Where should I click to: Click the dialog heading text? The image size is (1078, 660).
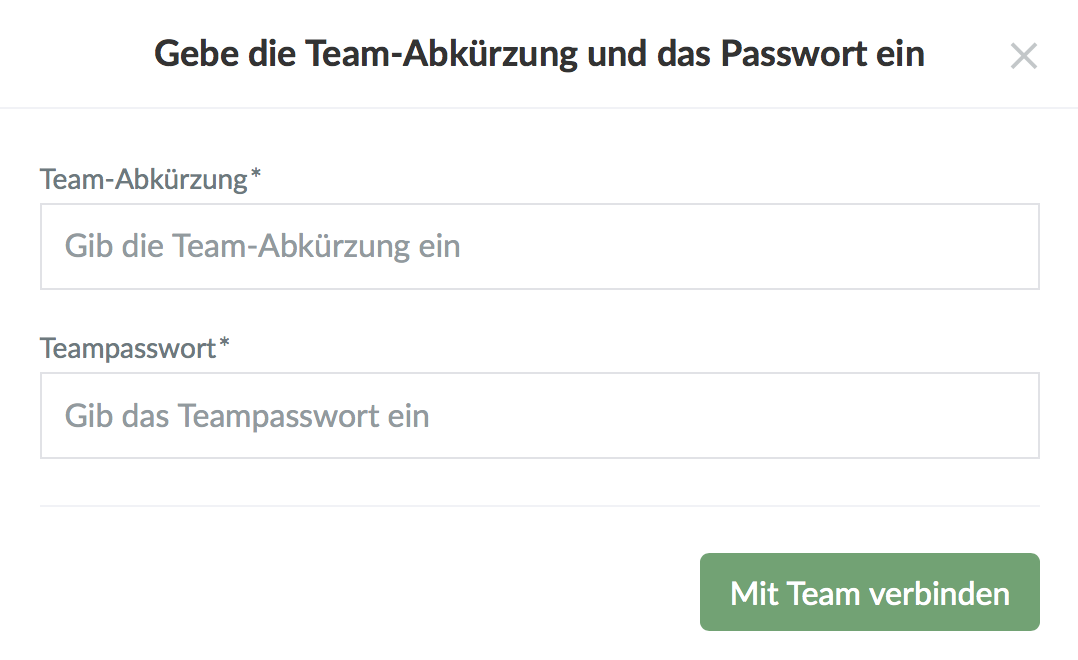click(539, 54)
